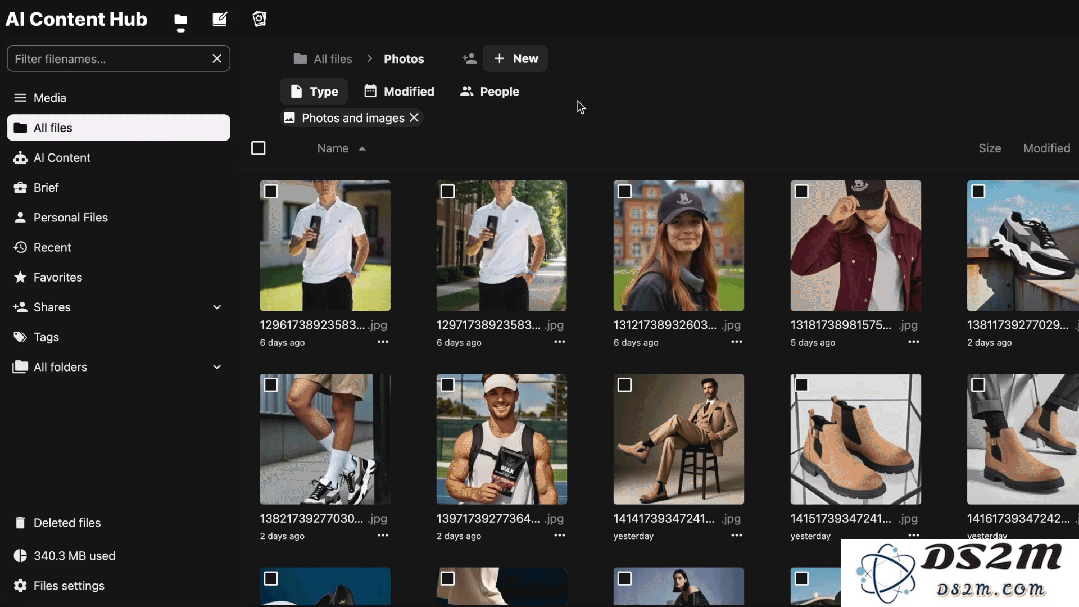Viewport: 1079px width, 607px height.
Task: Open thumbnail of man seated in tan suit
Action: pyautogui.click(x=679, y=439)
